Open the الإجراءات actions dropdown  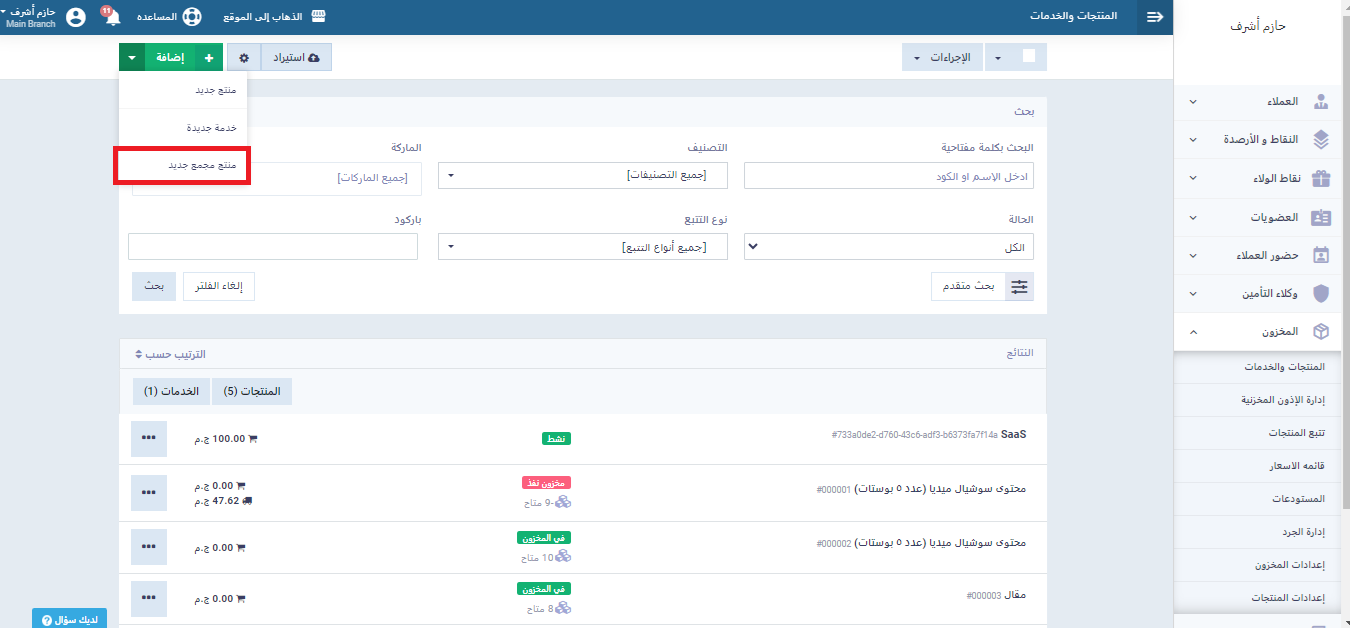point(941,58)
